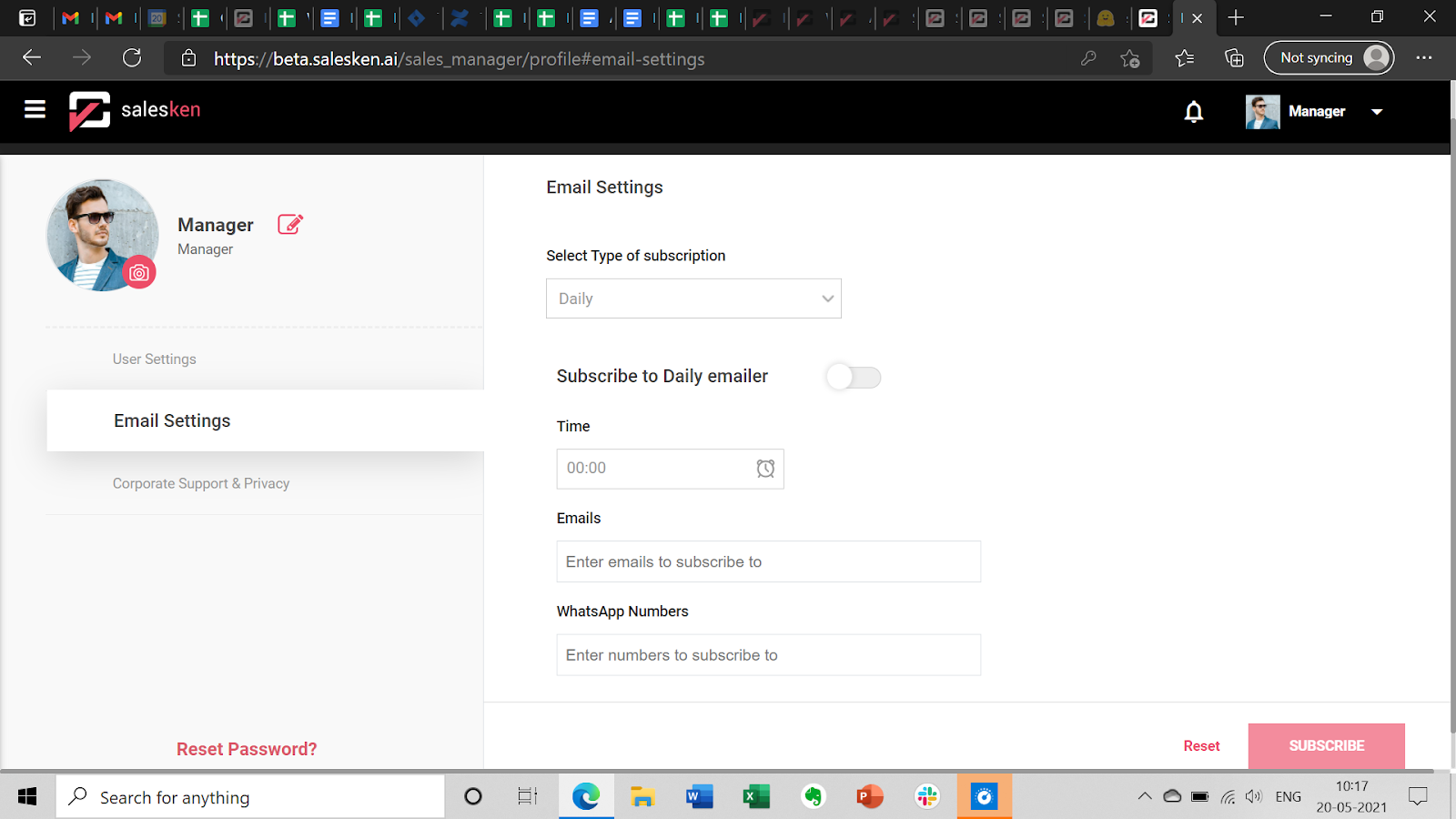The width and height of the screenshot is (1456, 819).
Task: Open Cortana circle in taskbar
Action: tap(473, 797)
